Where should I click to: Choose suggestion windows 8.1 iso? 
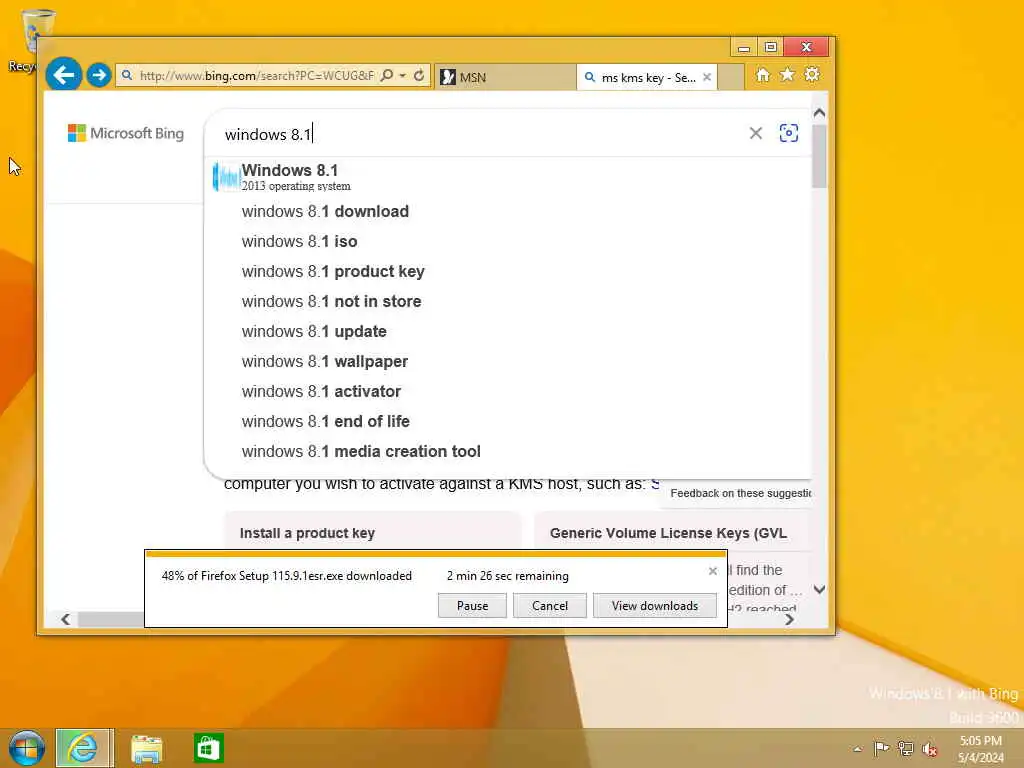[508, 242]
